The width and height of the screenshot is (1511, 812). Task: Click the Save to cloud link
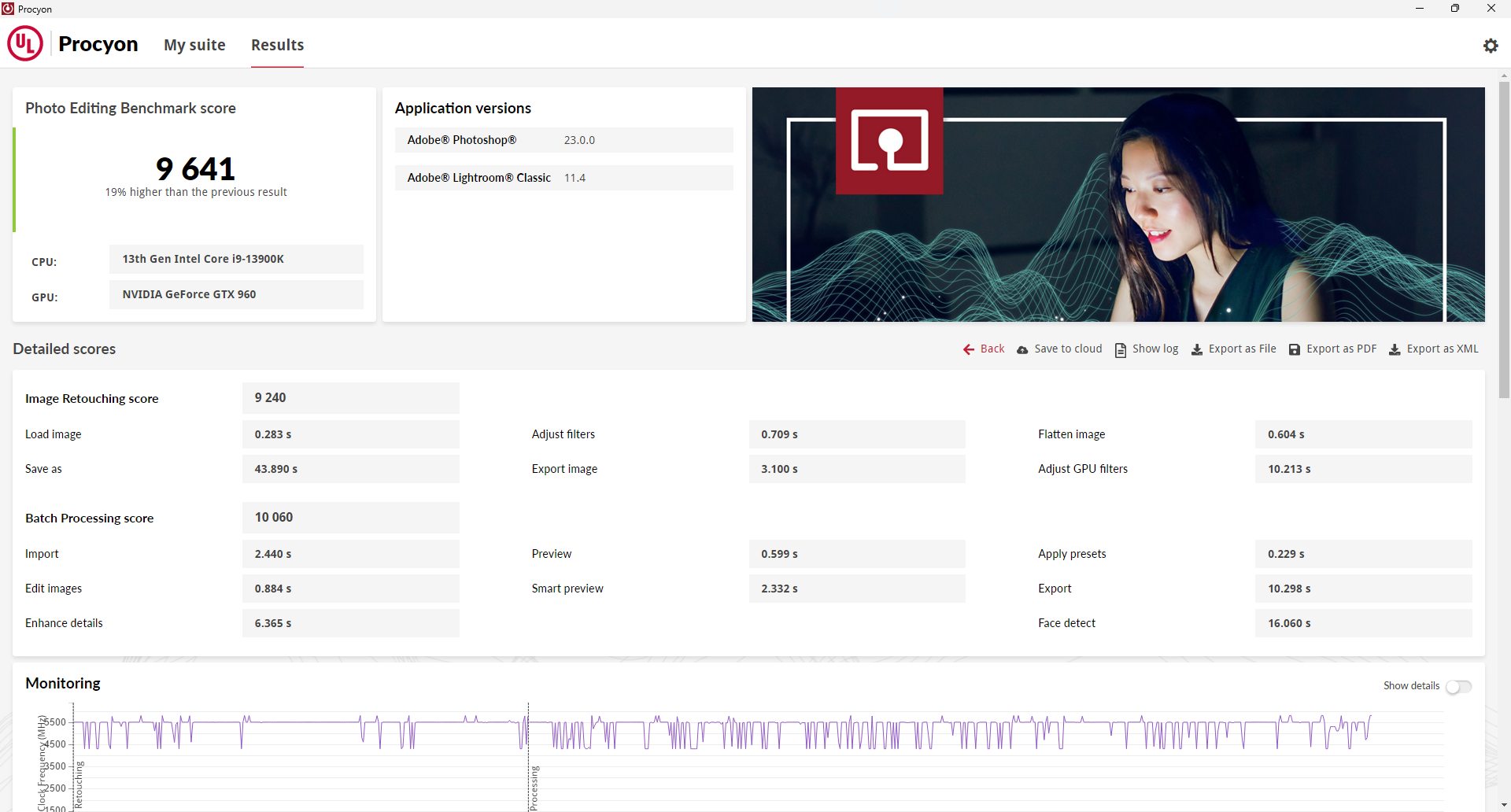1068,349
